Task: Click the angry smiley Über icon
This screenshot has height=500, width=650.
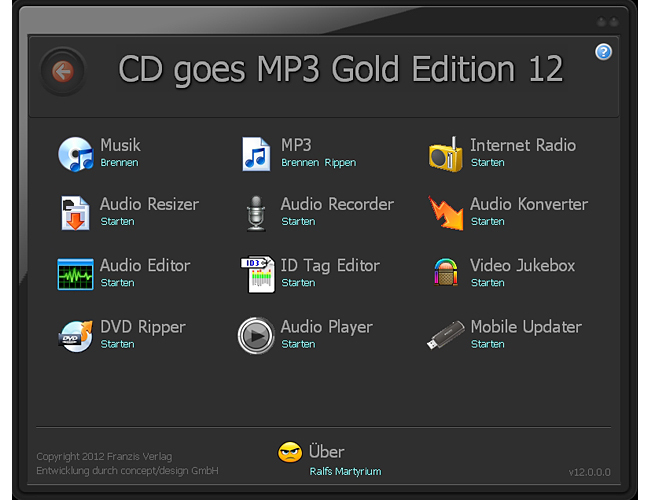Action: click(x=290, y=452)
